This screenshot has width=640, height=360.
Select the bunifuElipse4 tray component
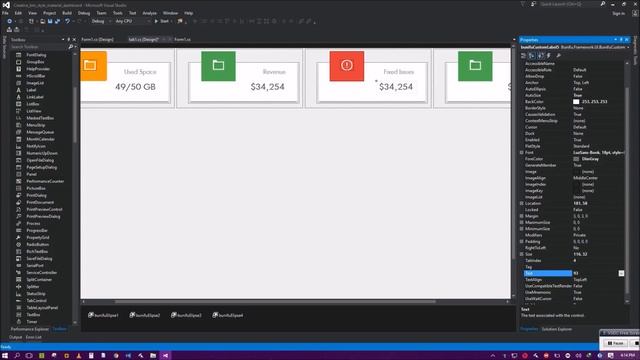pos(228,315)
